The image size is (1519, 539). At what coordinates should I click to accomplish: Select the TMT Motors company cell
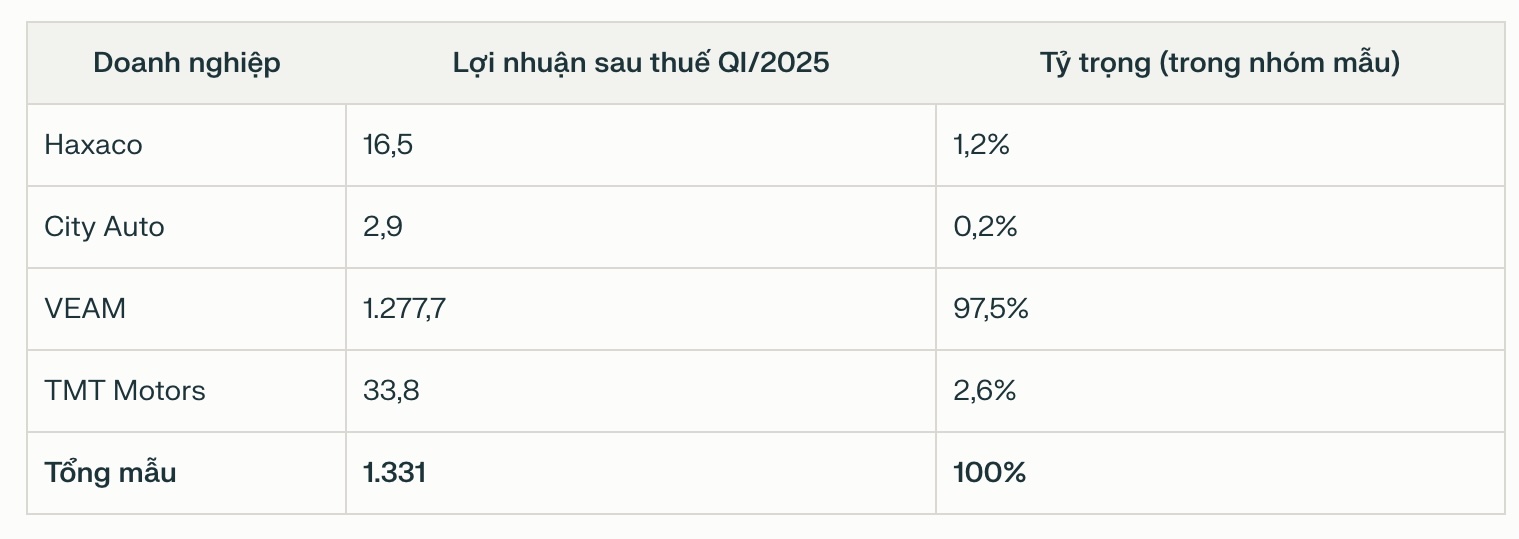click(x=125, y=390)
